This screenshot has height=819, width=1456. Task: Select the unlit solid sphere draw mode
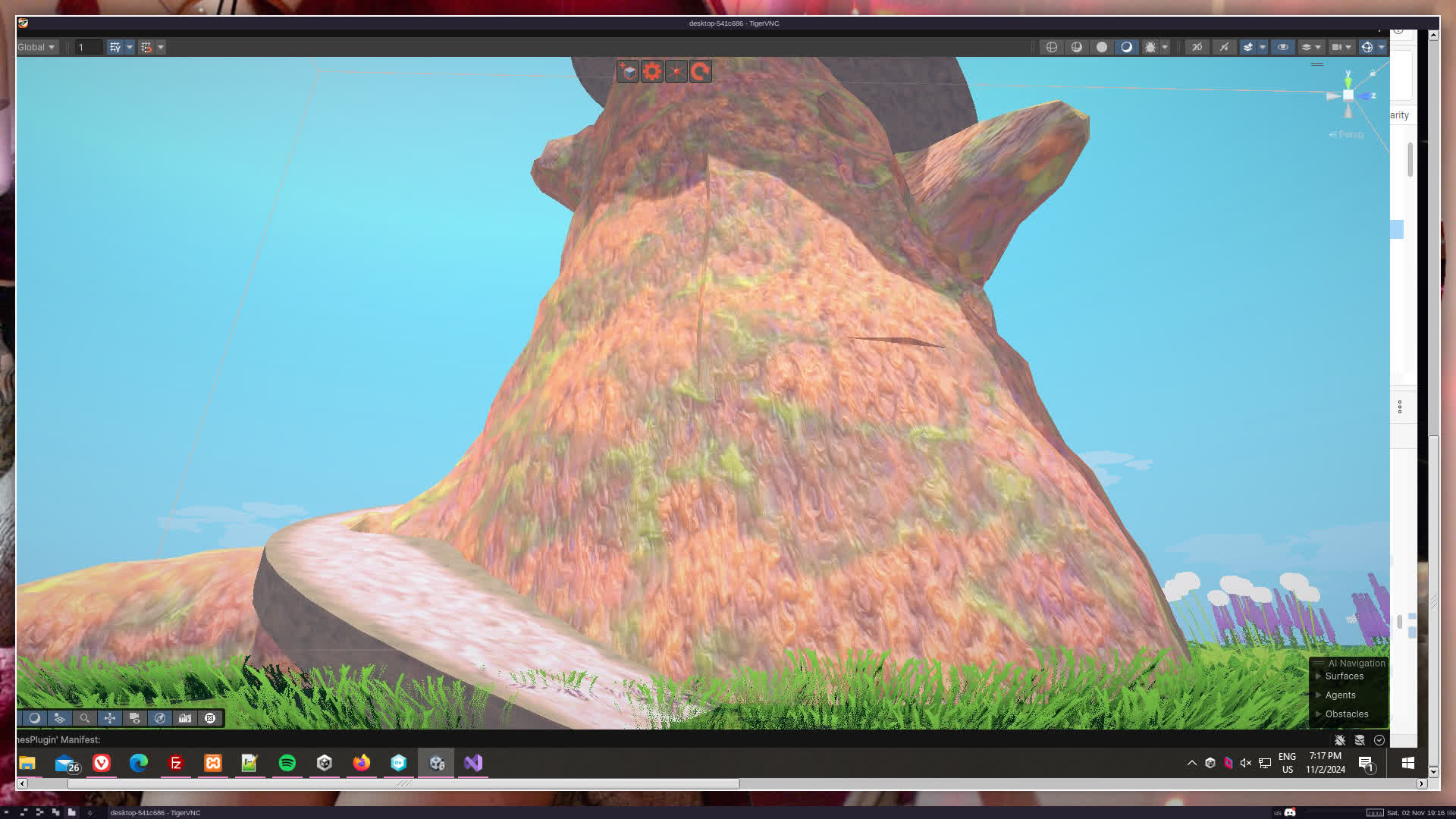1101,47
